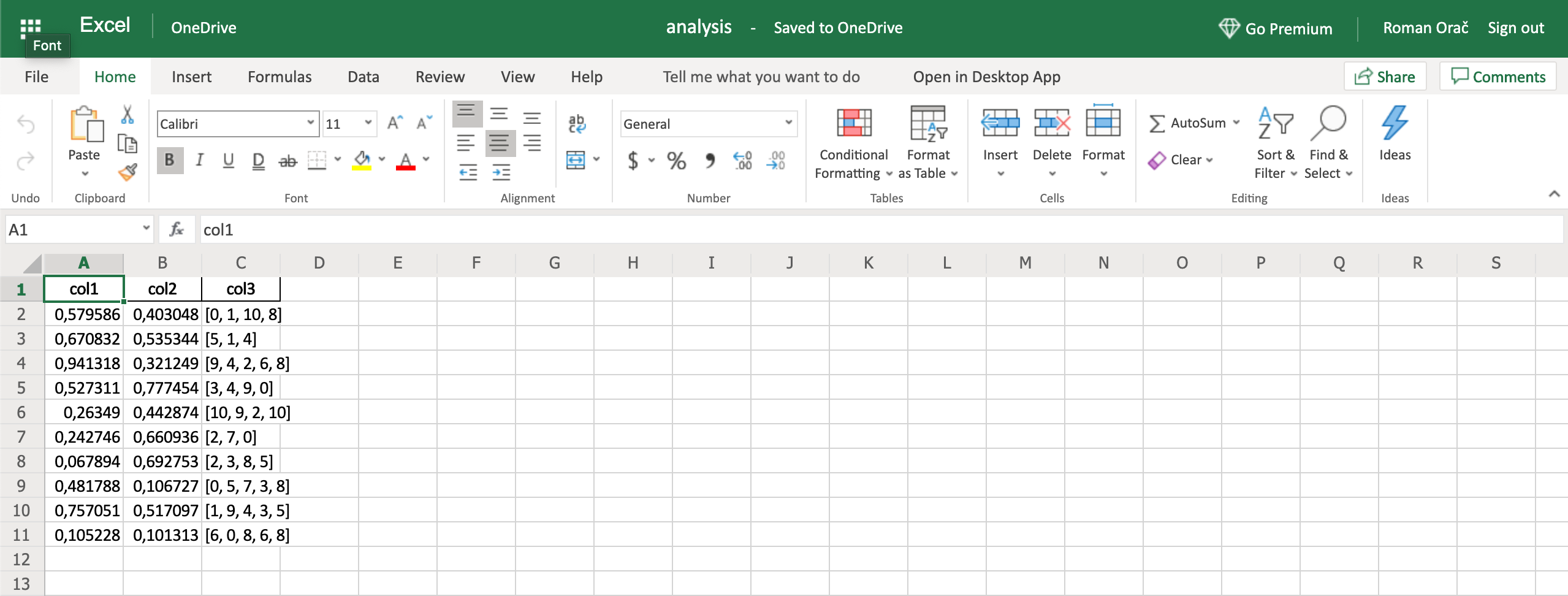Apply percent style to the cell
This screenshot has height=596, width=1568.
tap(676, 161)
